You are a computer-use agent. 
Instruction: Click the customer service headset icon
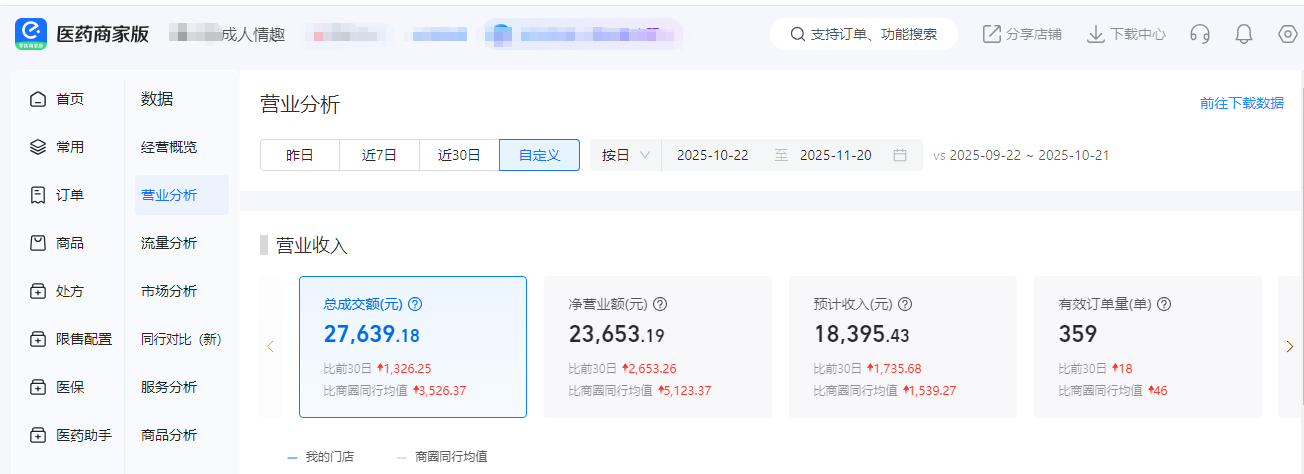click(x=1200, y=34)
